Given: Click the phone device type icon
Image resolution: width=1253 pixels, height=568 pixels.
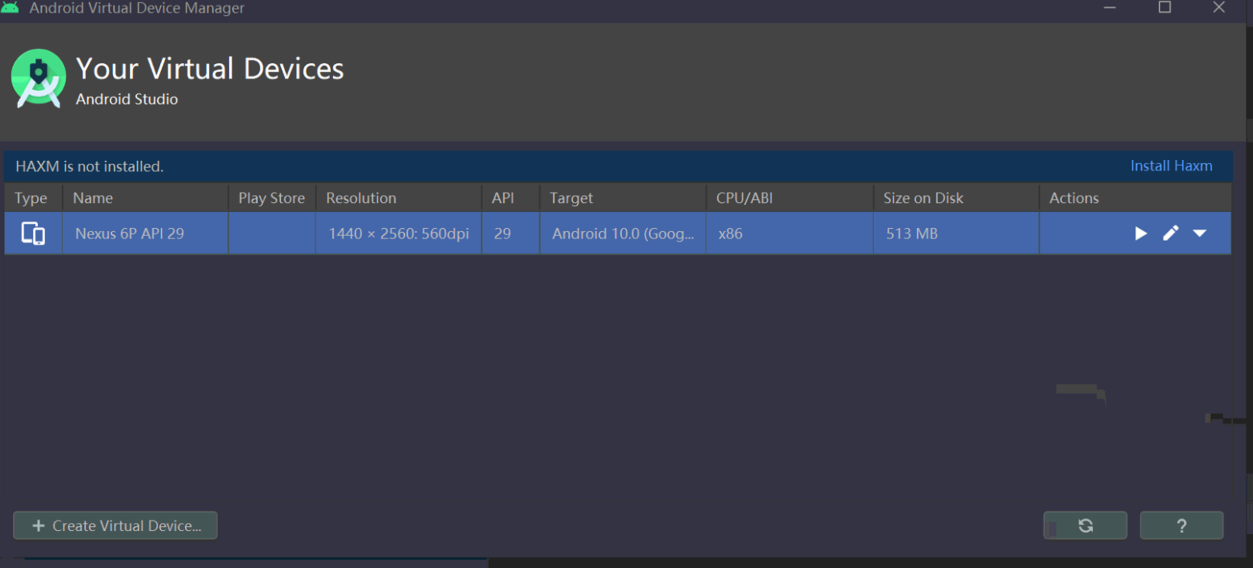Looking at the screenshot, I should pos(33,233).
